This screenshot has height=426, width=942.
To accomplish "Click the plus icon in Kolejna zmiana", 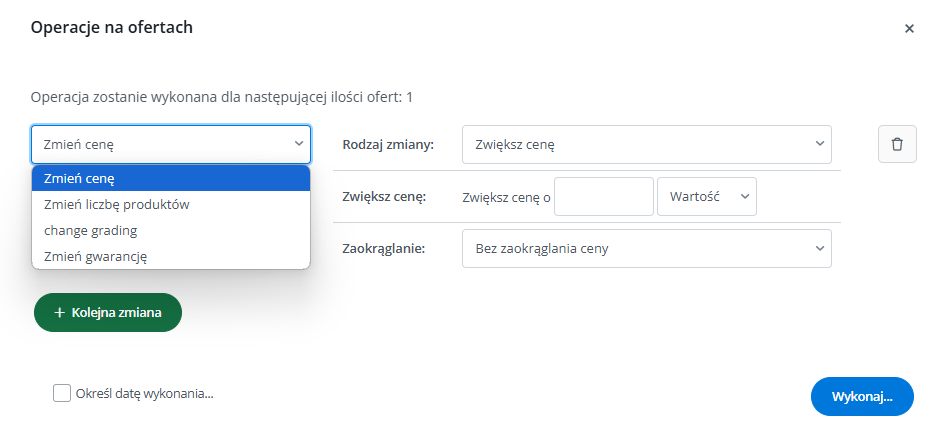I will coord(59,312).
